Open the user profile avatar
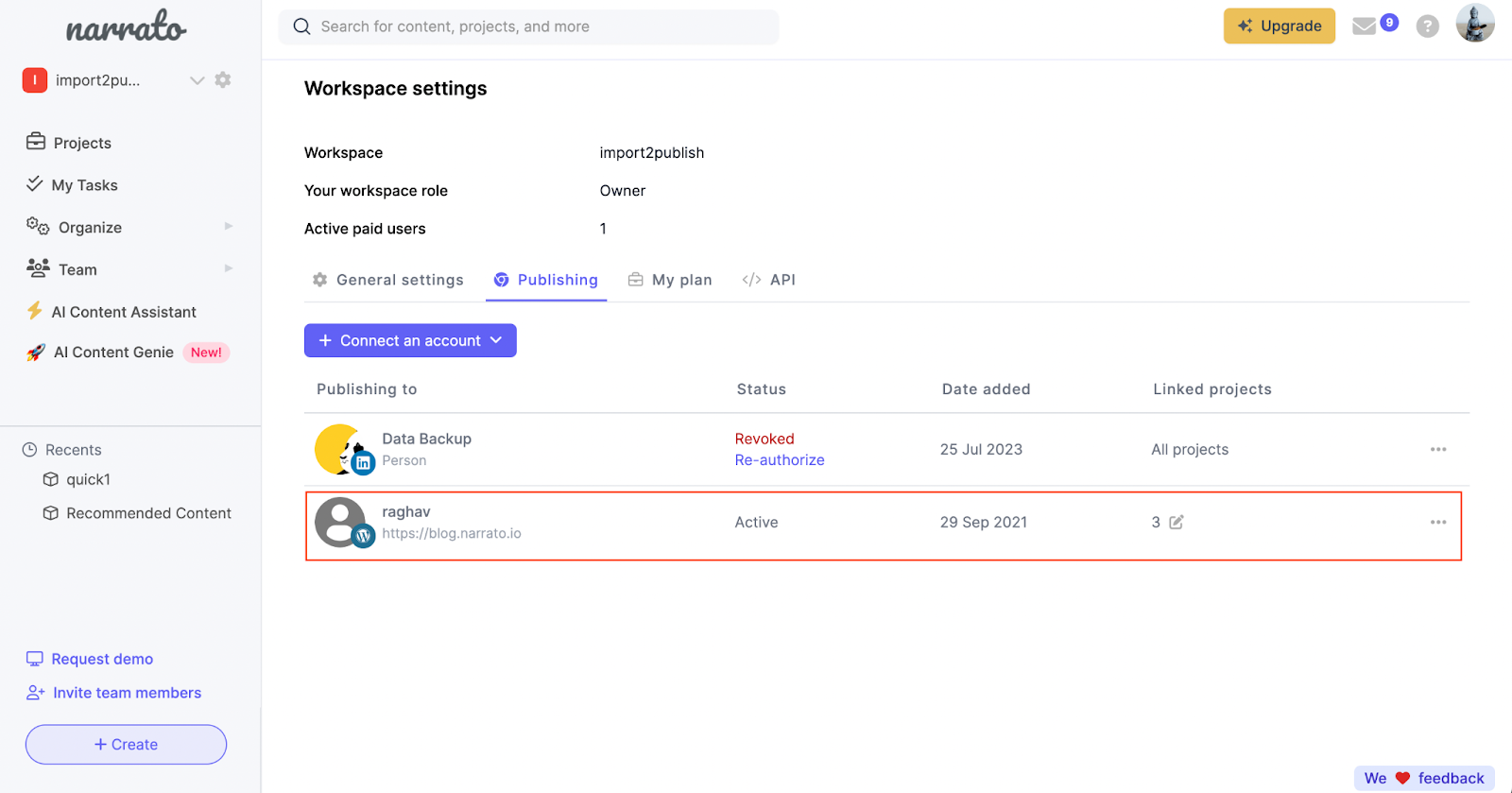The image size is (1512, 793). (x=1475, y=23)
